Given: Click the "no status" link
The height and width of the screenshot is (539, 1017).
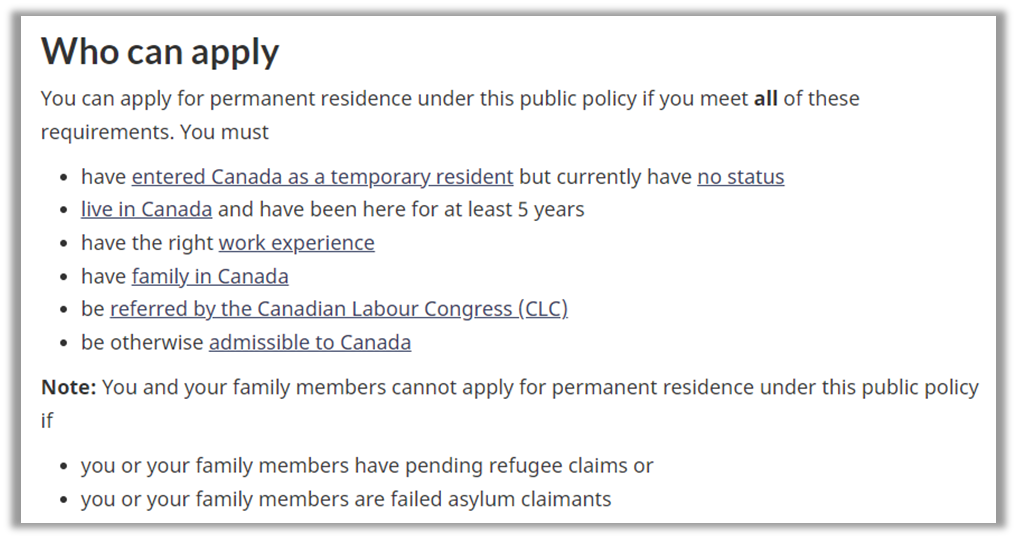Looking at the screenshot, I should pos(740,177).
